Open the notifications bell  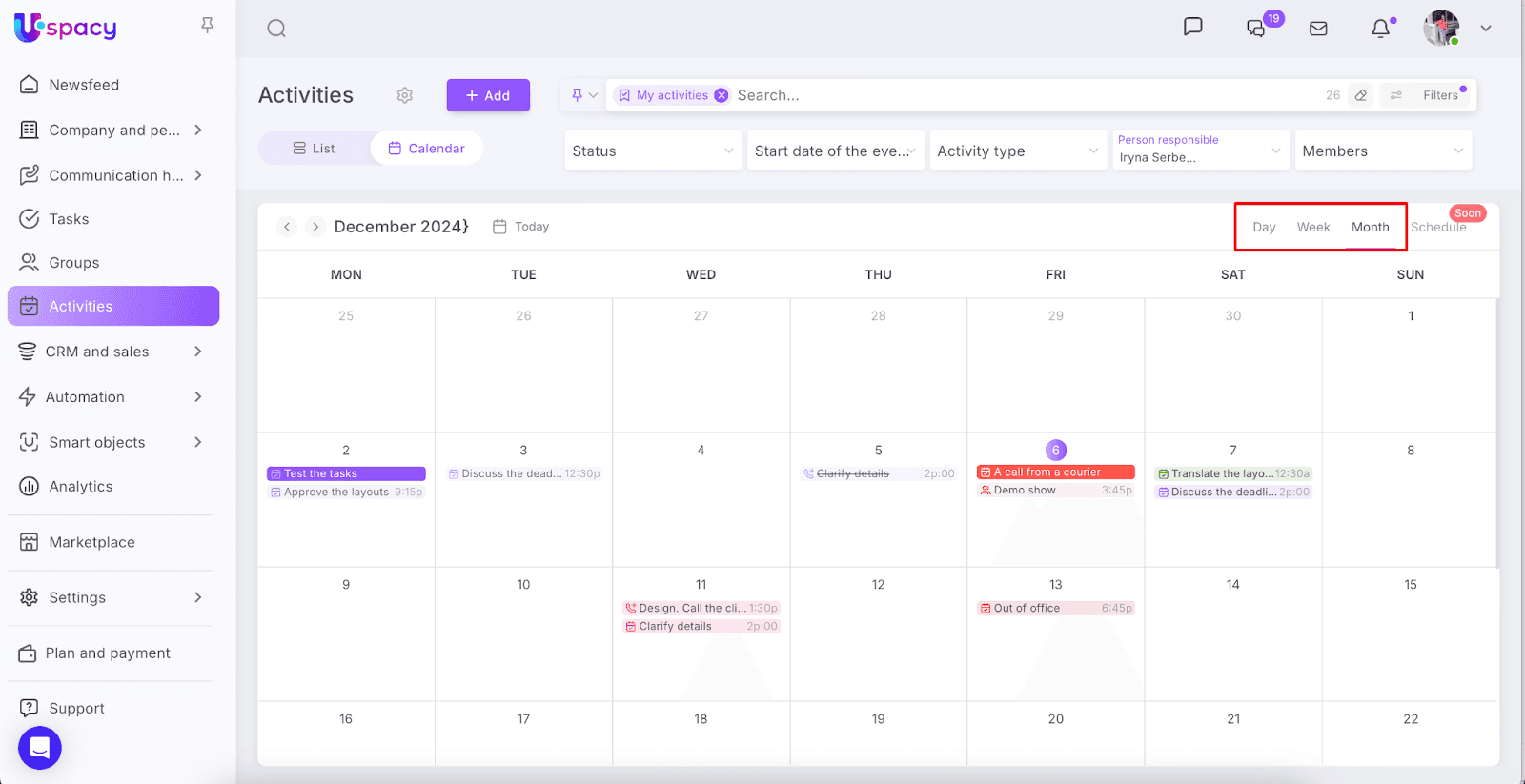click(1380, 29)
